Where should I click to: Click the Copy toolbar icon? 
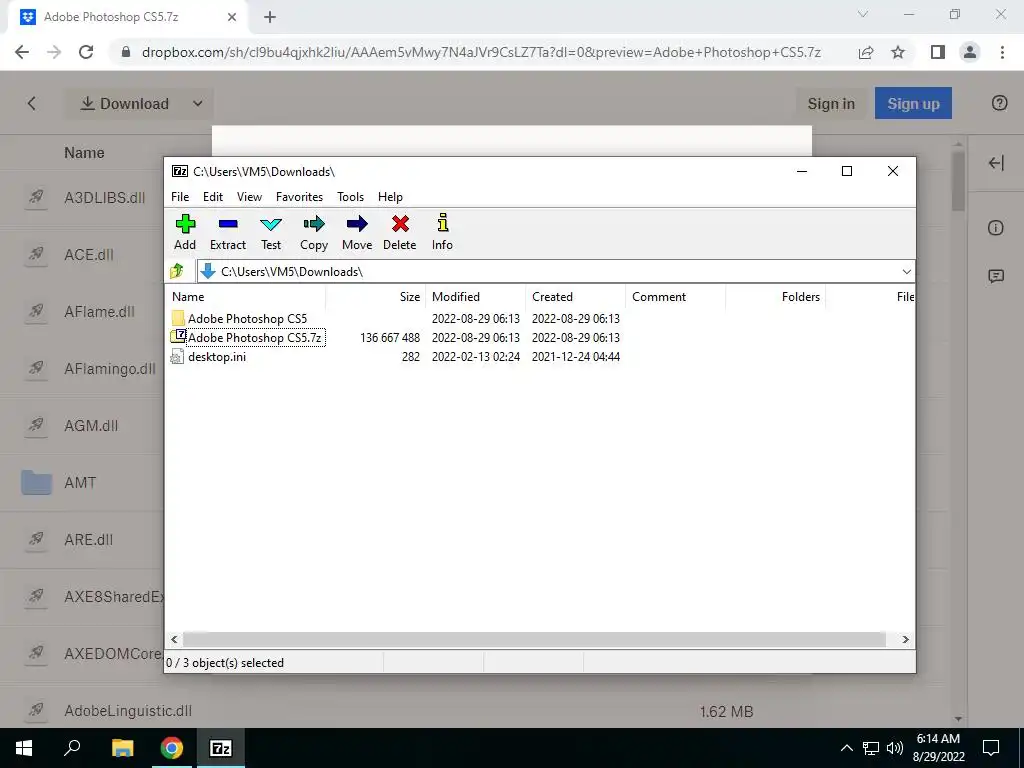313,232
